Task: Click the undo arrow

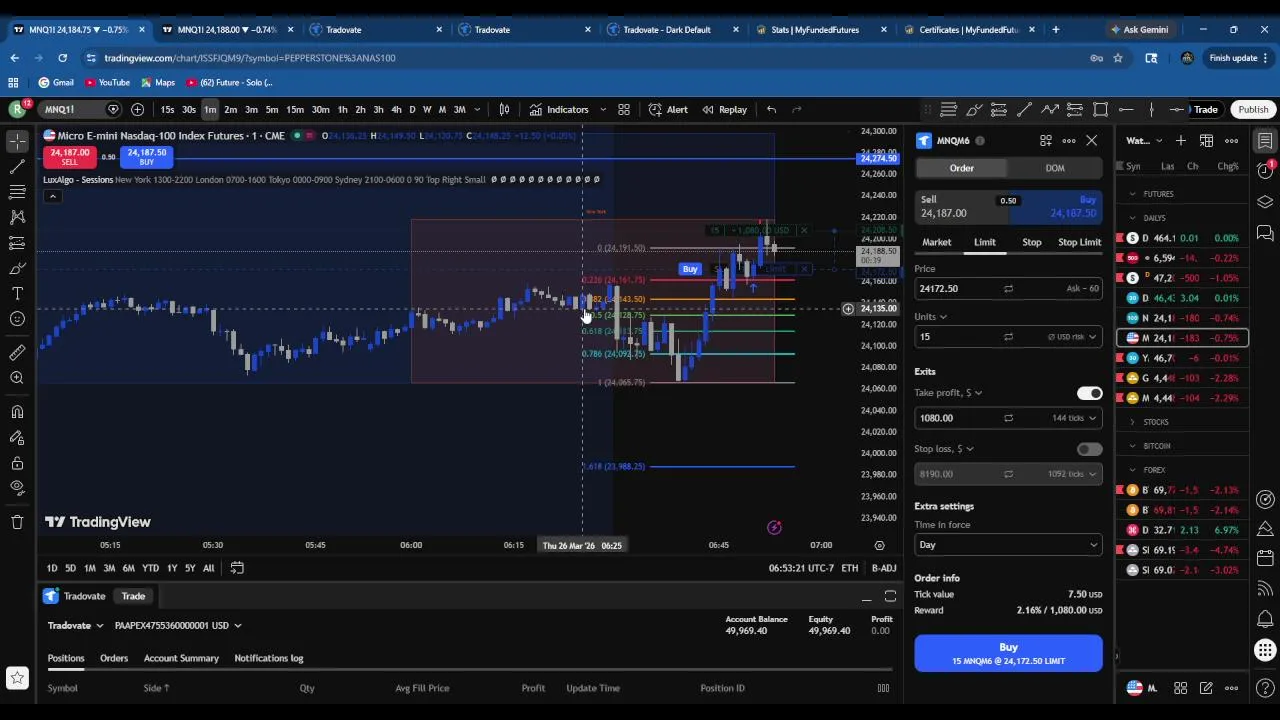Action: click(x=771, y=109)
